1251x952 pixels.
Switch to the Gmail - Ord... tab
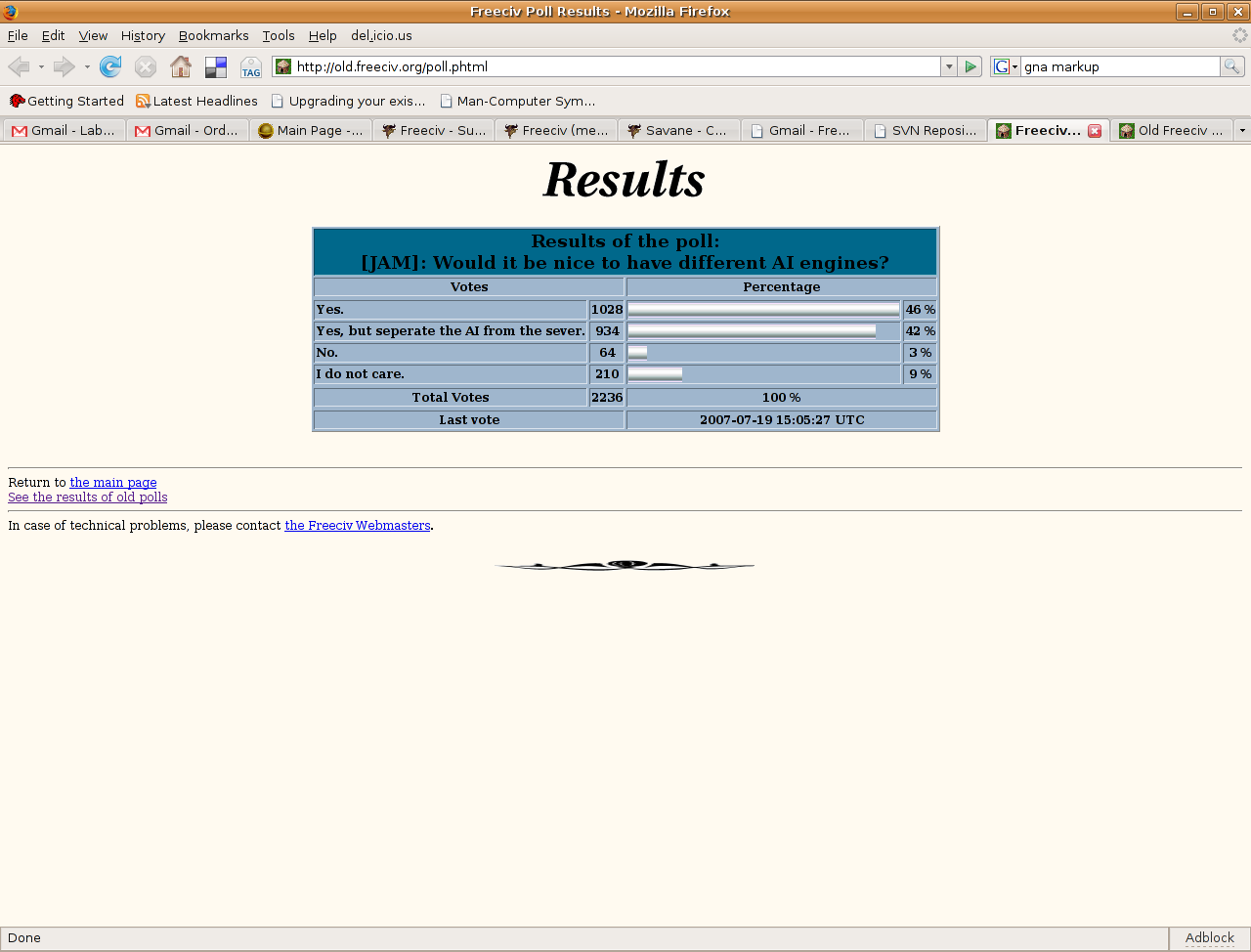pos(187,131)
